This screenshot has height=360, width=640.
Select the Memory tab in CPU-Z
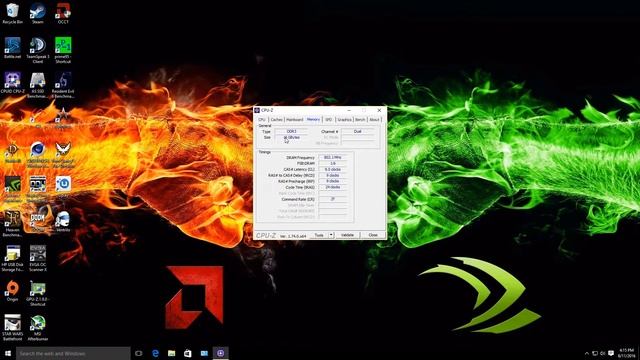(x=313, y=119)
